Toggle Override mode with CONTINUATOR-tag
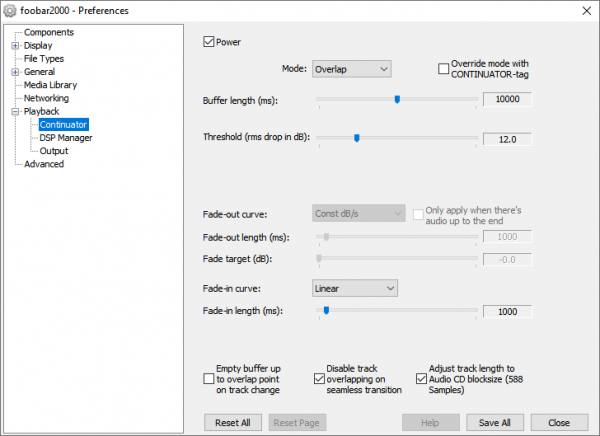Screen dimensions: 600x436 click(x=444, y=69)
